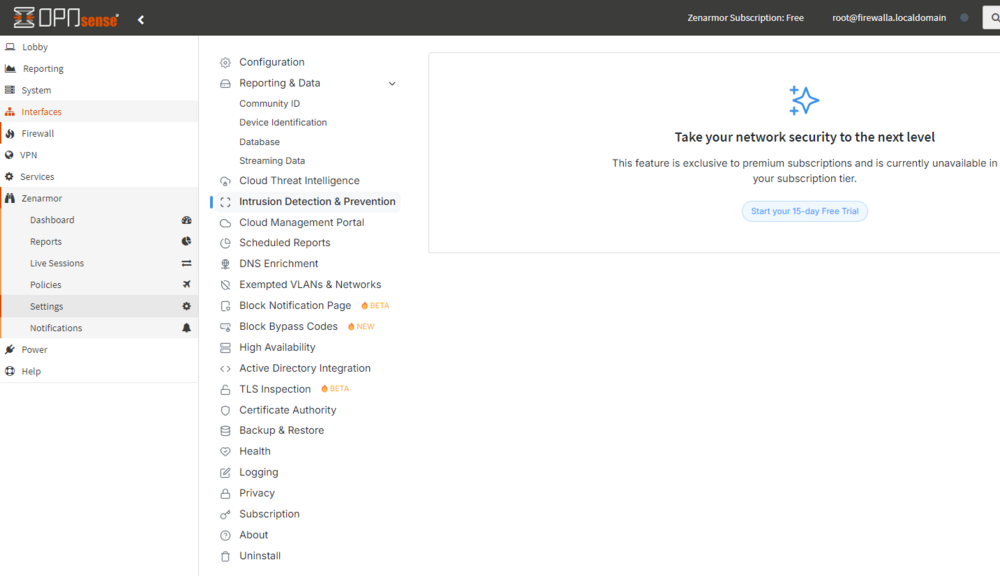The image size is (1000, 576).
Task: Click the Zenarmor Subscription: Free text
Action: (746, 18)
